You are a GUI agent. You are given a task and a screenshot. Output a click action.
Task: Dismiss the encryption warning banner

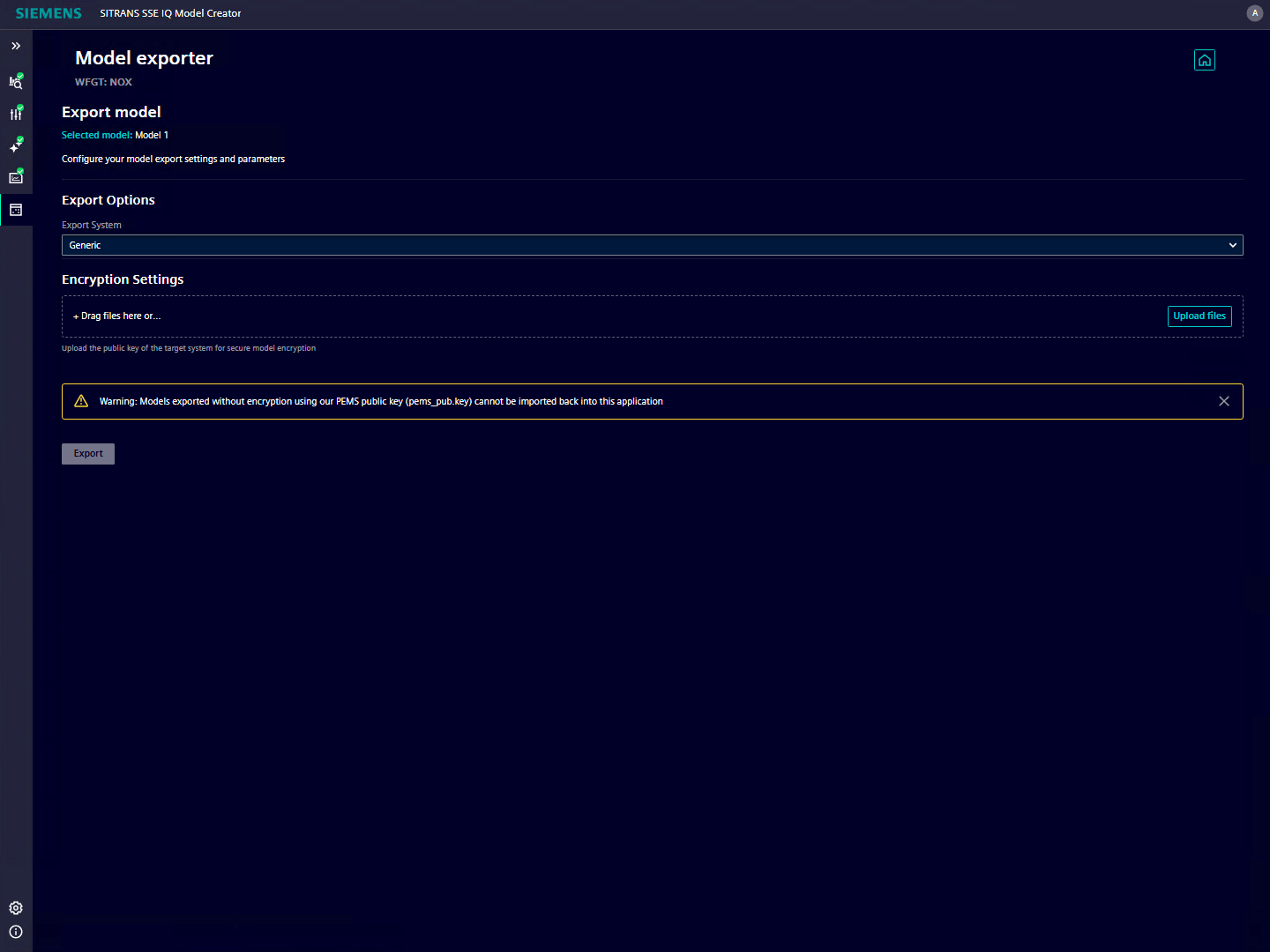coord(1224,401)
